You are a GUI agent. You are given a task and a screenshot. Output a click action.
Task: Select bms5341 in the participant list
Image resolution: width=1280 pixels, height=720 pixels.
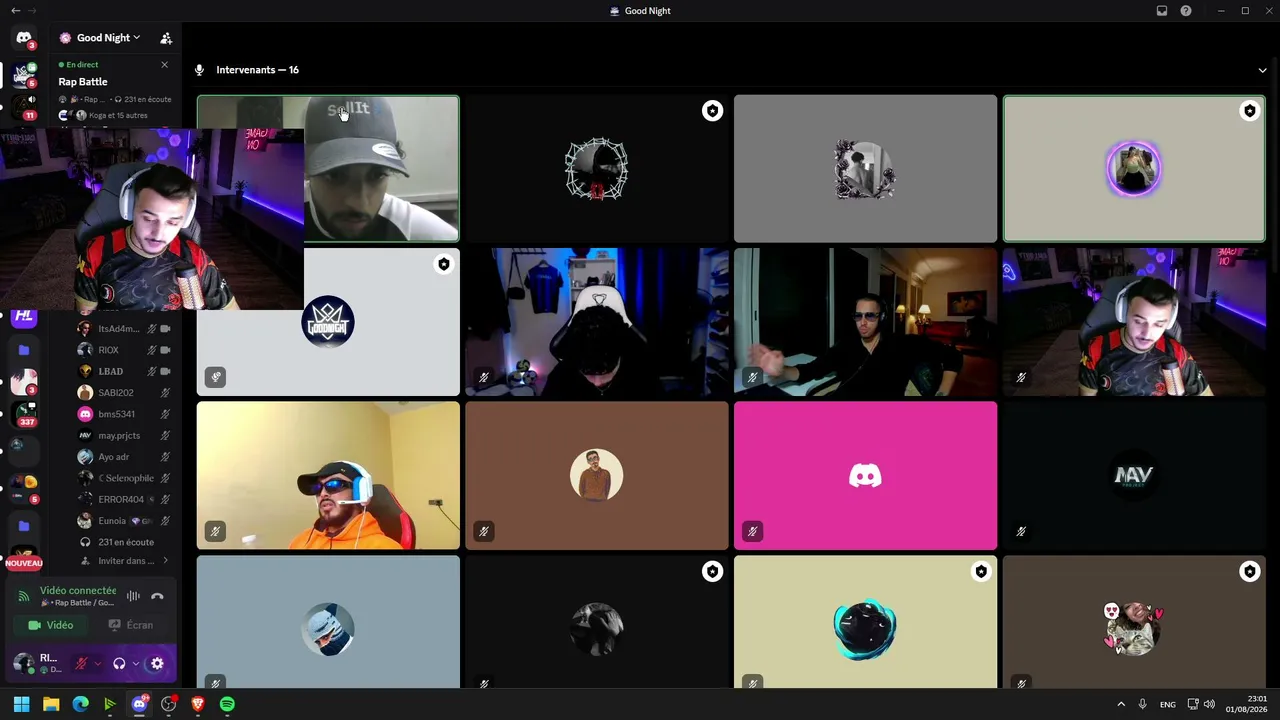124,414
